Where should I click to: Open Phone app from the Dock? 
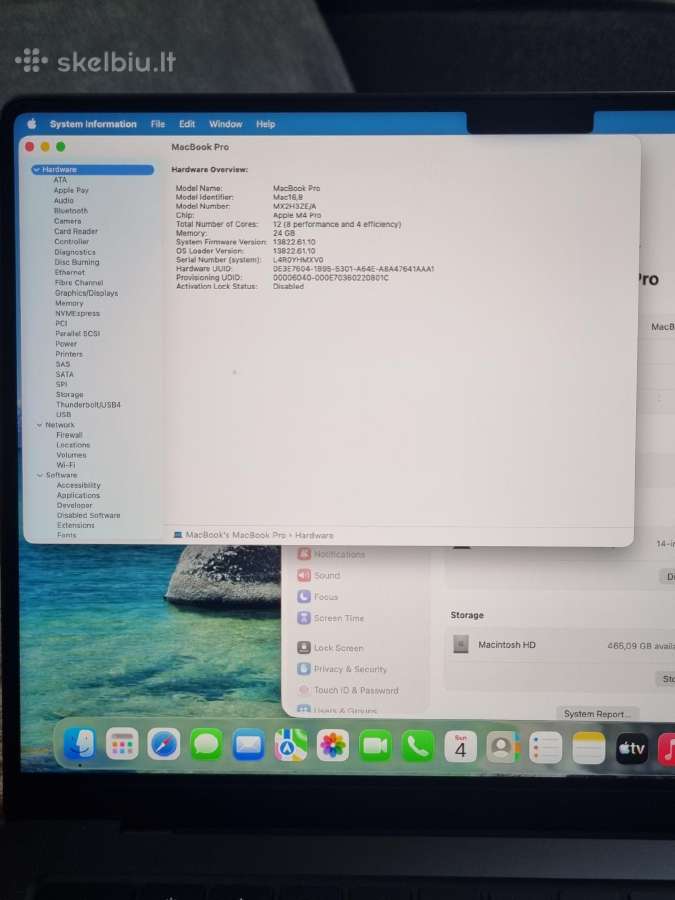(418, 746)
